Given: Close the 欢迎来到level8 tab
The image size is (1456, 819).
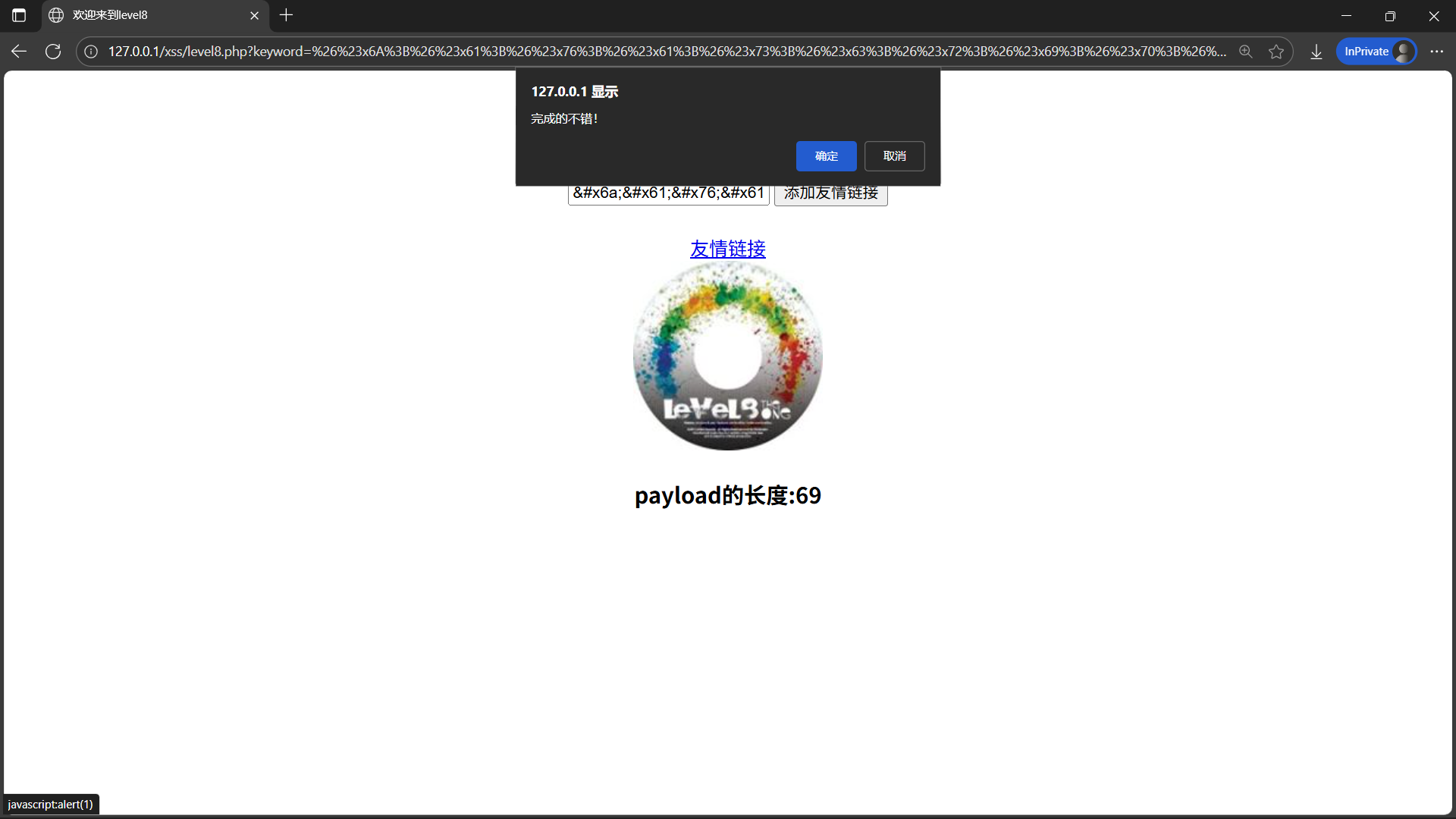Looking at the screenshot, I should [254, 15].
